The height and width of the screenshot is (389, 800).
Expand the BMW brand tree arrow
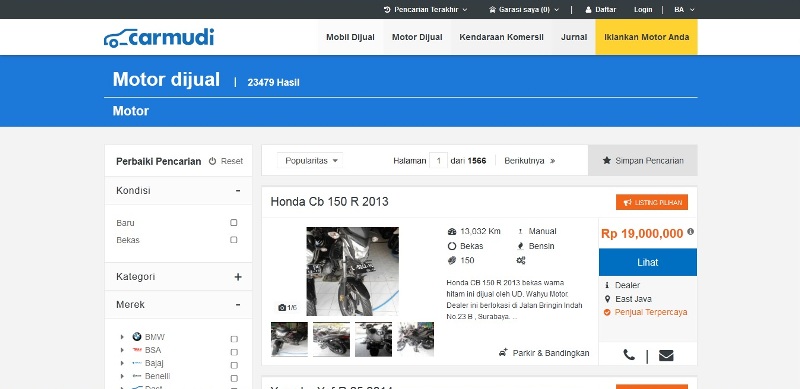(x=122, y=337)
